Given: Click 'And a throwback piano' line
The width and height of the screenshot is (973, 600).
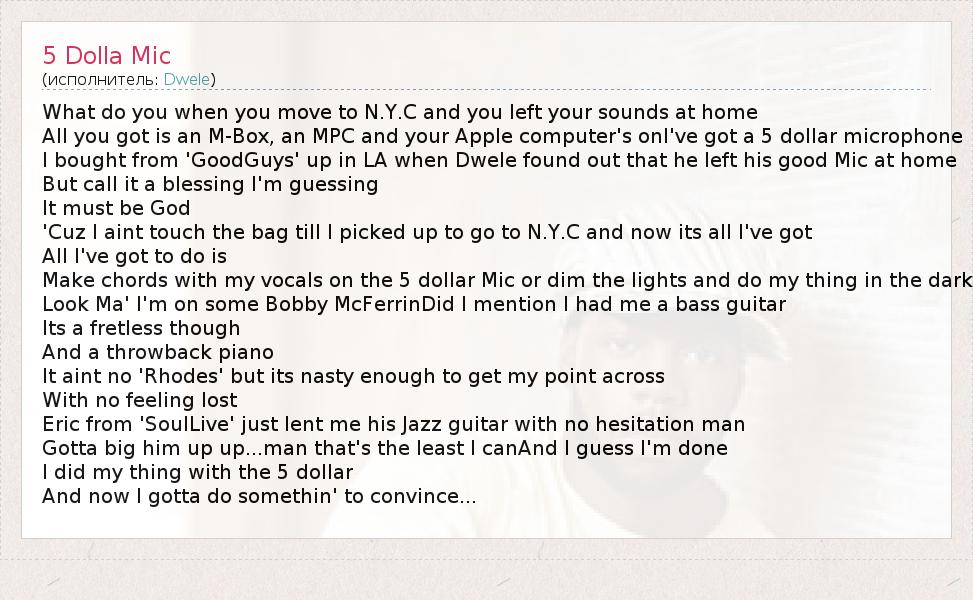Looking at the screenshot, I should point(158,352).
